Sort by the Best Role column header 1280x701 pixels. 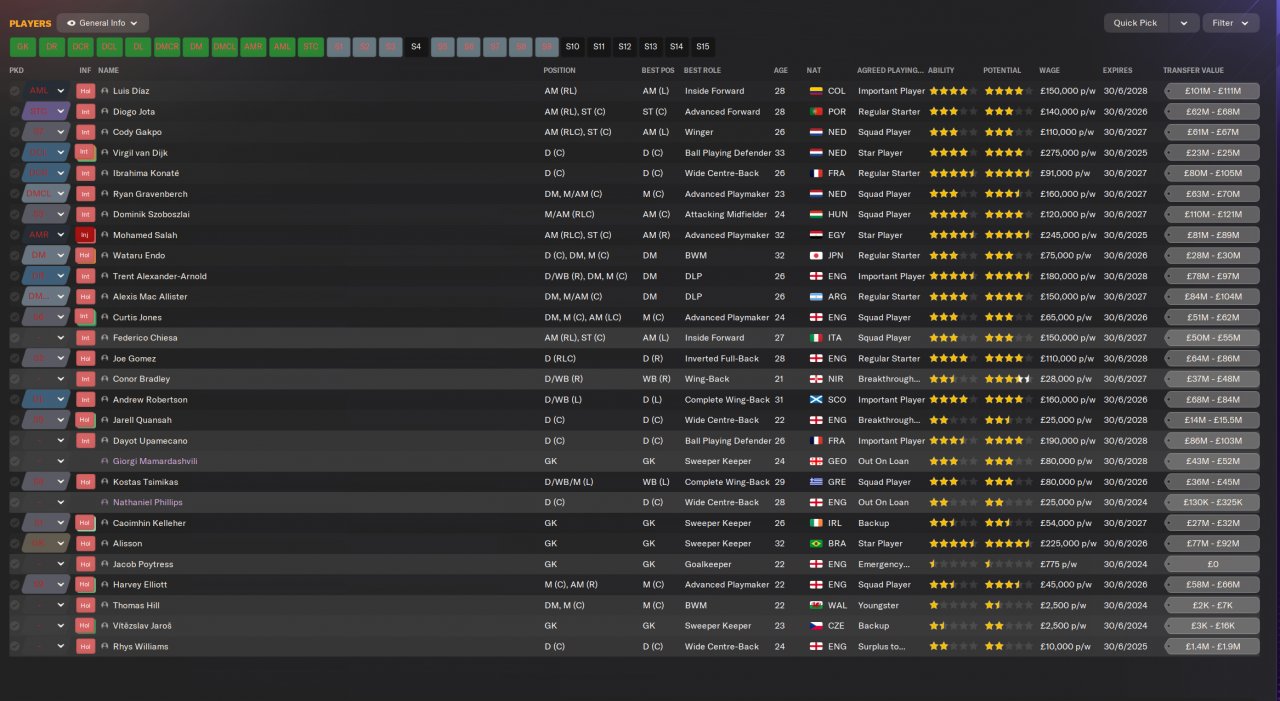[704, 71]
